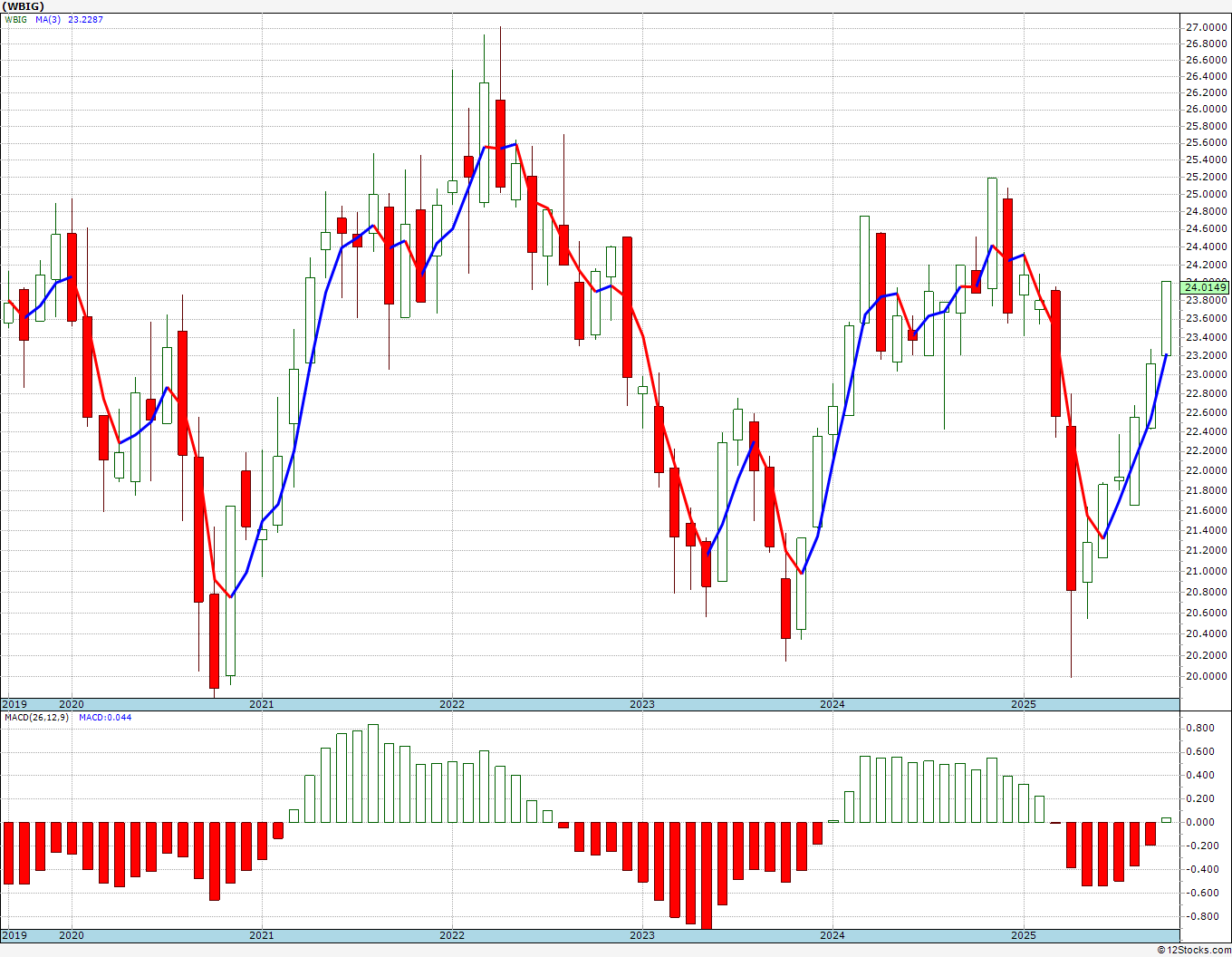Click 2022 on the price chart time axis
Image resolution: width=1232 pixels, height=957 pixels.
point(452,704)
